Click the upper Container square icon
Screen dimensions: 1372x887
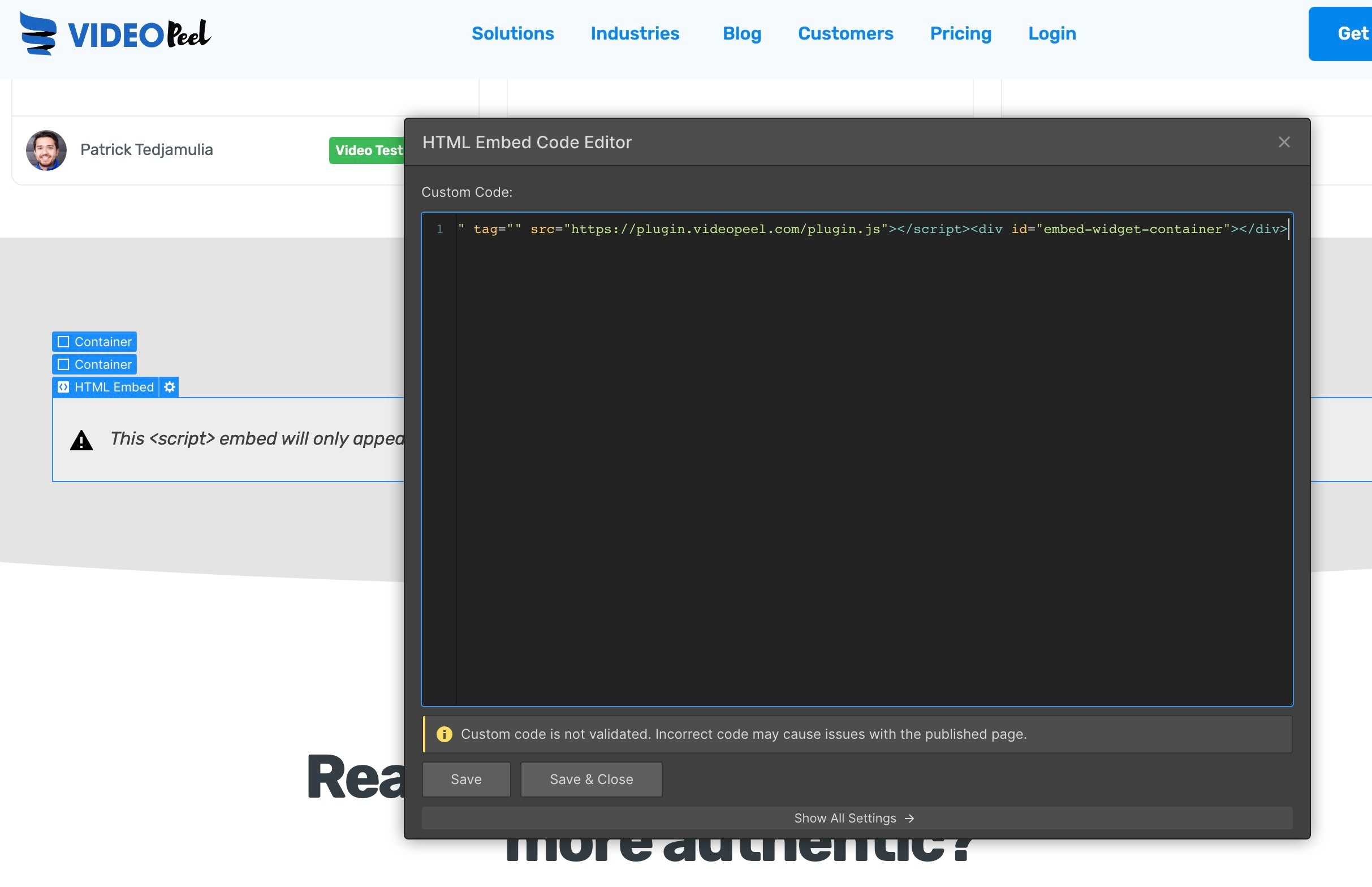[63, 342]
